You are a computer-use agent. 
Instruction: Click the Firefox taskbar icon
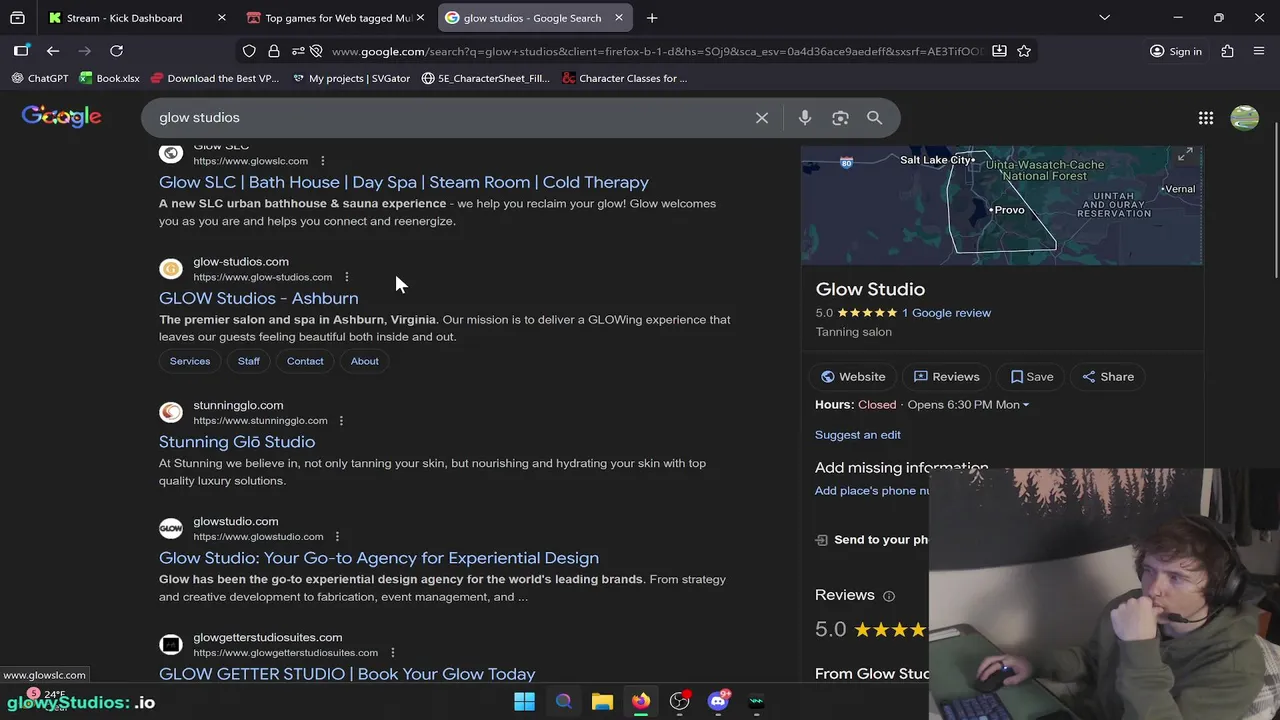(641, 701)
